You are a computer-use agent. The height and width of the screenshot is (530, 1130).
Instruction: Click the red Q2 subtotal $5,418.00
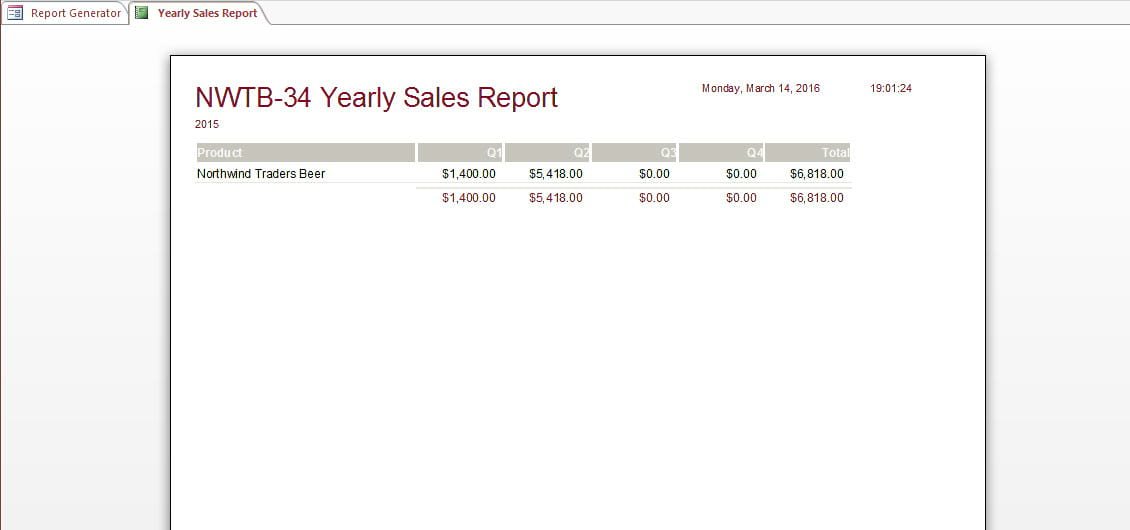(x=556, y=198)
